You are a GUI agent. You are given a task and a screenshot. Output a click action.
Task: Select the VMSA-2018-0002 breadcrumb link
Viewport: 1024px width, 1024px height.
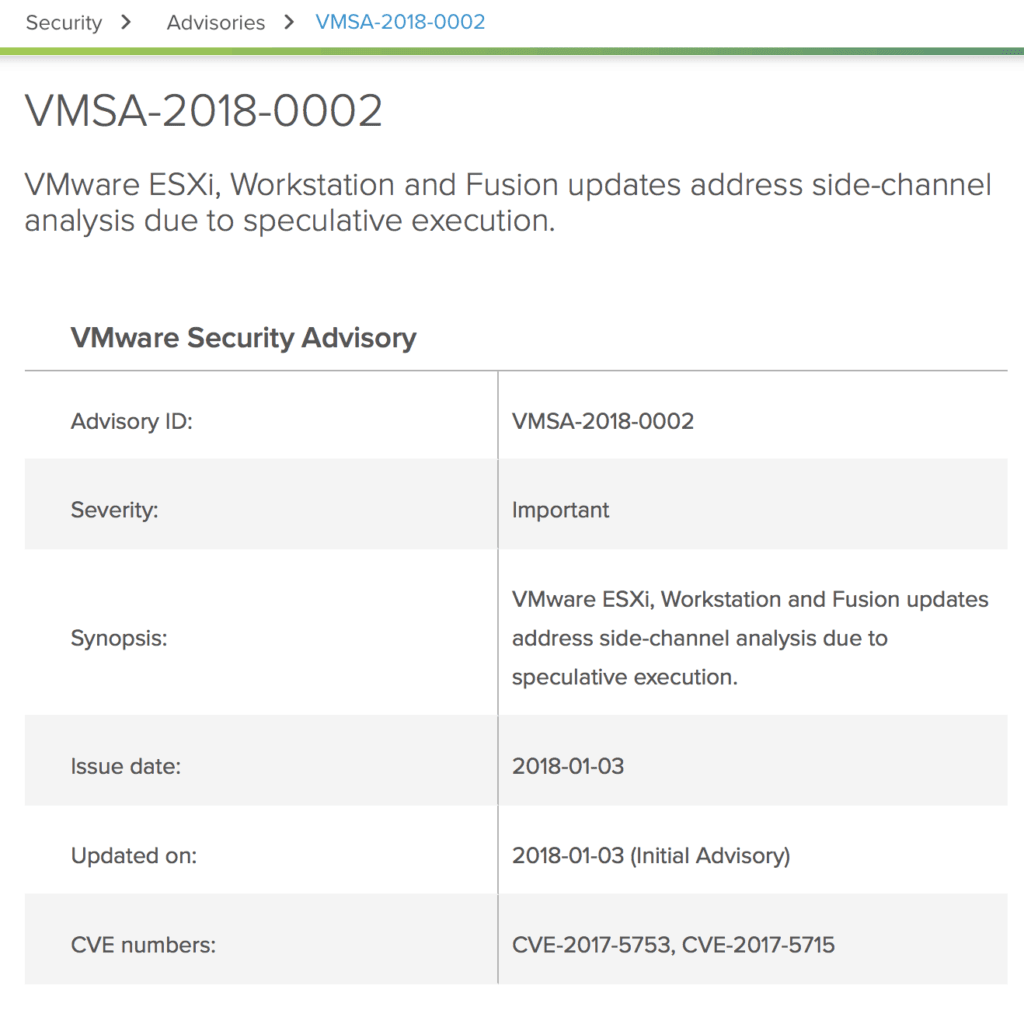400,22
